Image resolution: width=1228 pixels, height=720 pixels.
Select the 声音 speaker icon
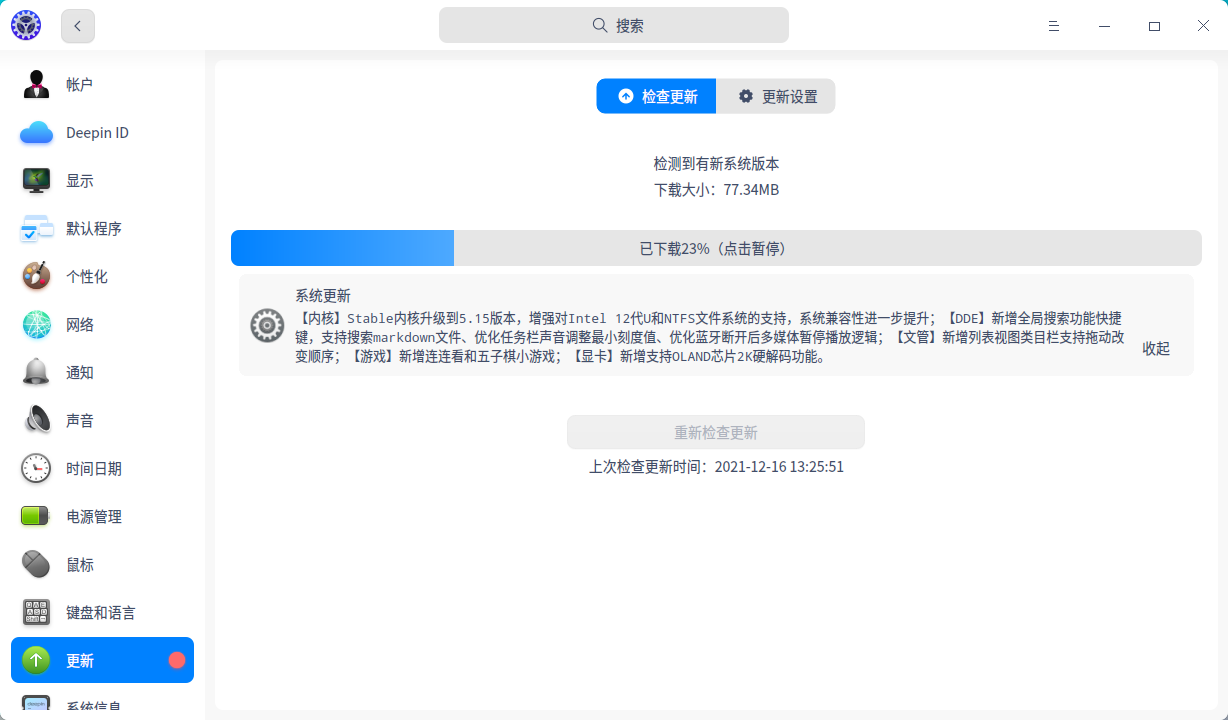[x=37, y=421]
